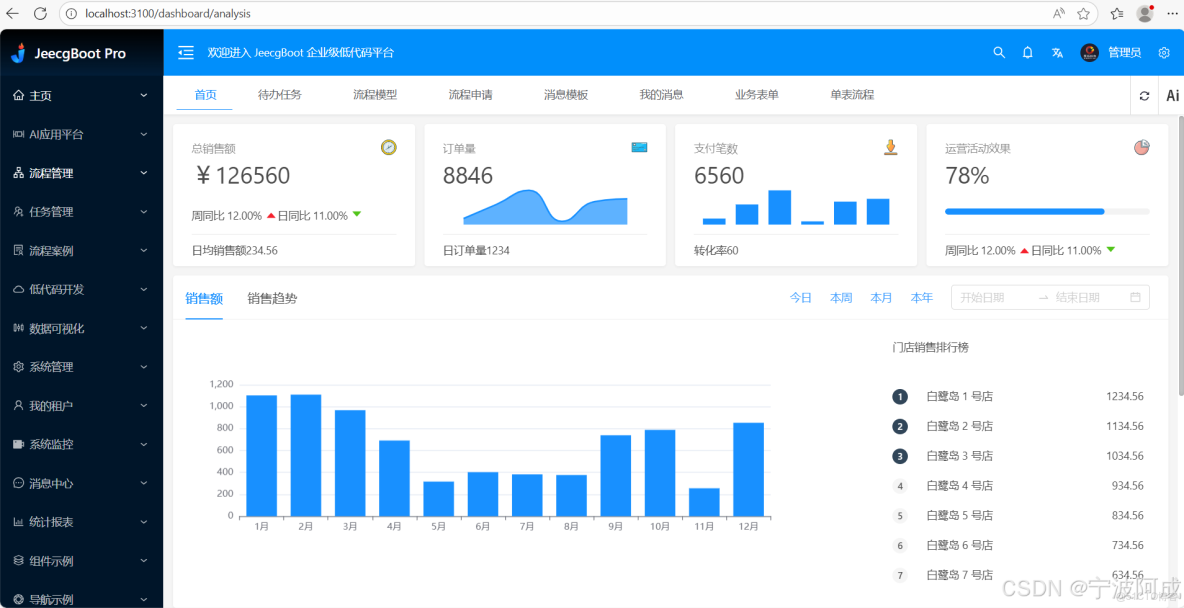The height and width of the screenshot is (608, 1184).
Task: Click the clock icon on 总销售额 card
Action: tap(390, 146)
